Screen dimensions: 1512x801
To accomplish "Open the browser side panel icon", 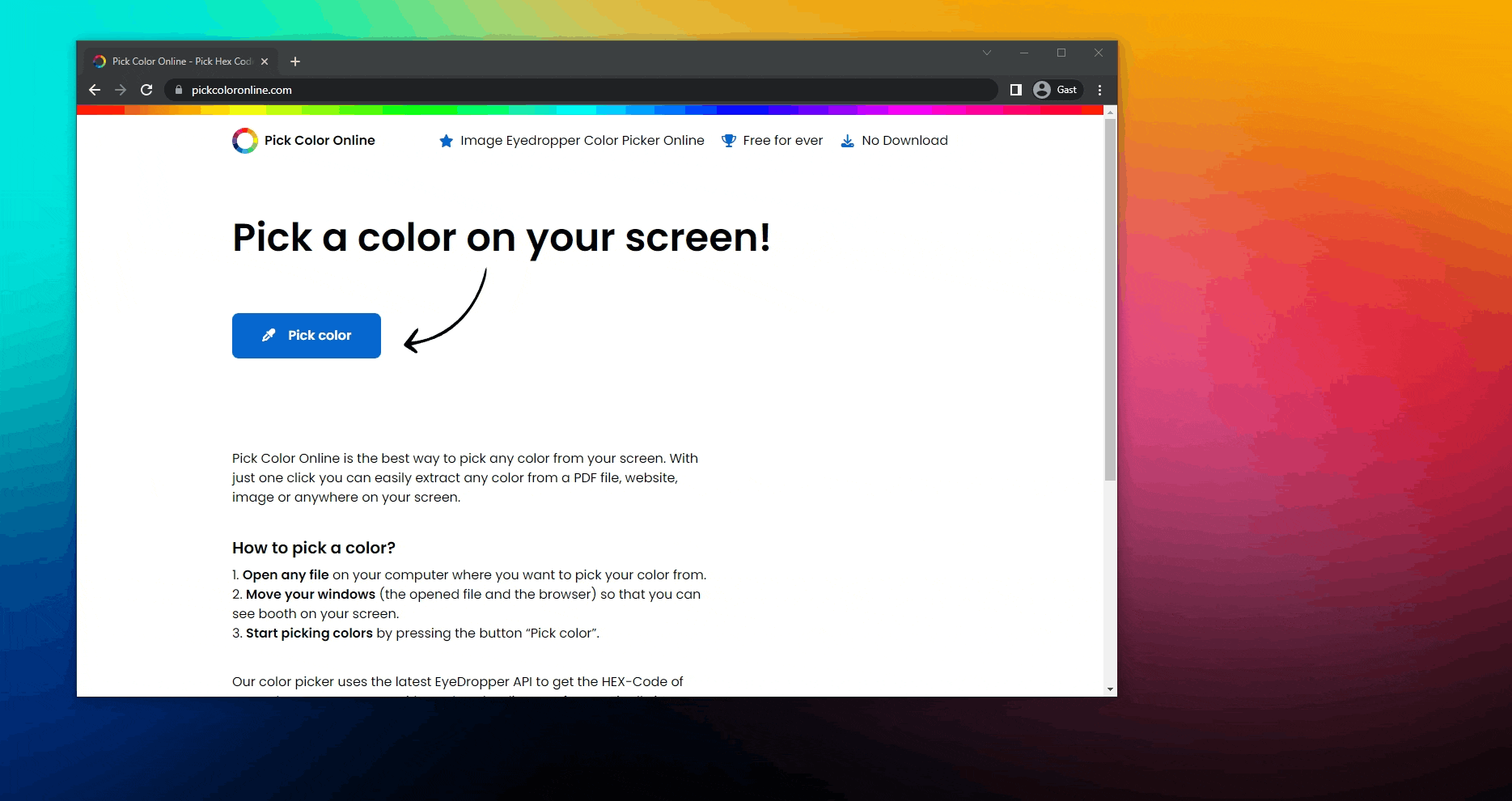I will click(1016, 90).
